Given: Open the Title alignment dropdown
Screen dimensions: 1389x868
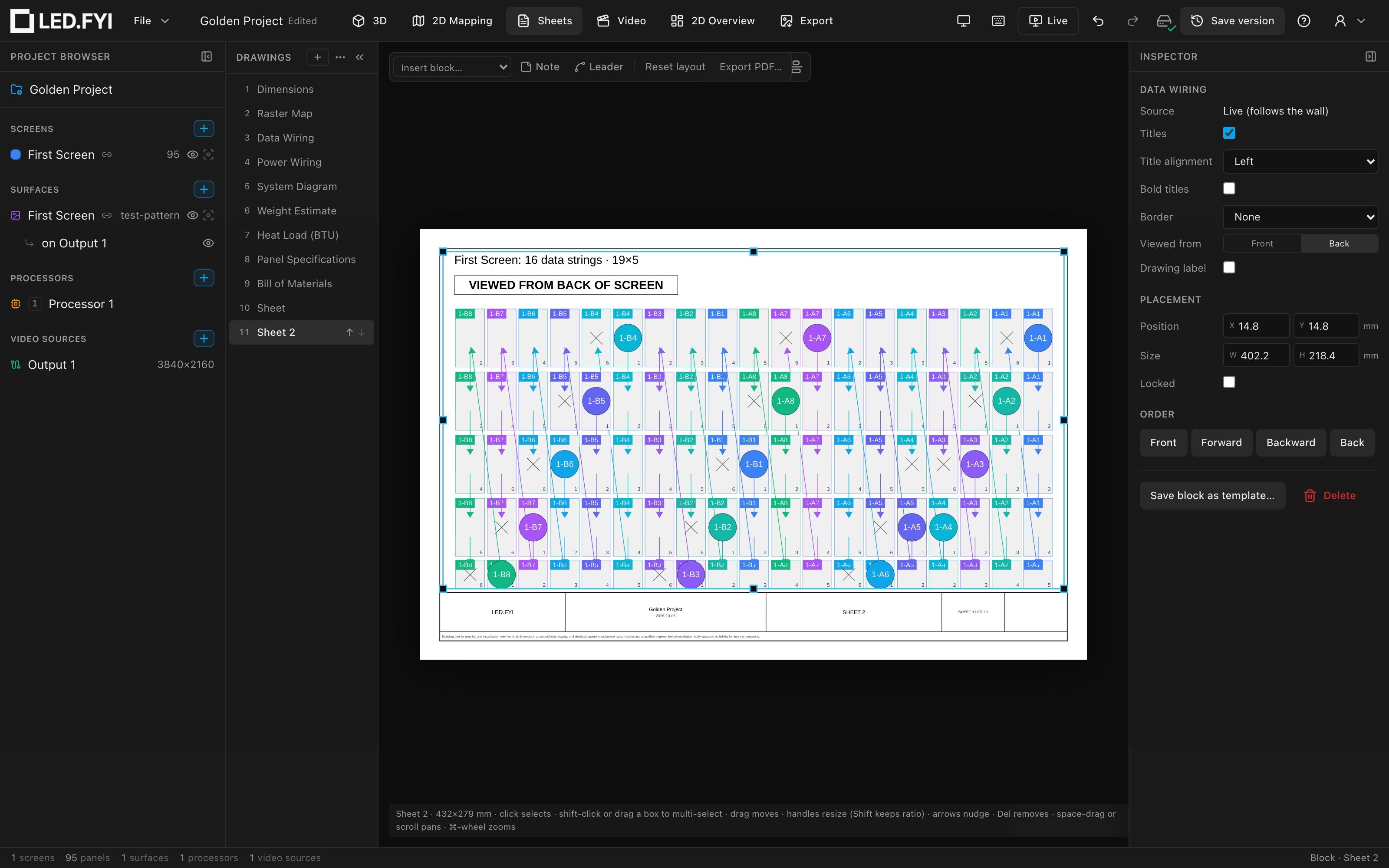Looking at the screenshot, I should (1300, 161).
